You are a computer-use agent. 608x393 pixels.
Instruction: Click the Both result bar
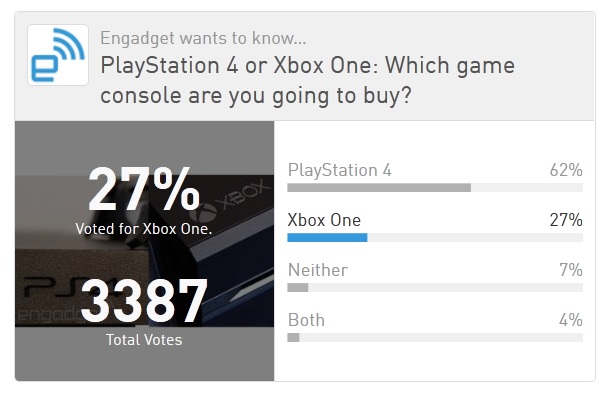435,338
